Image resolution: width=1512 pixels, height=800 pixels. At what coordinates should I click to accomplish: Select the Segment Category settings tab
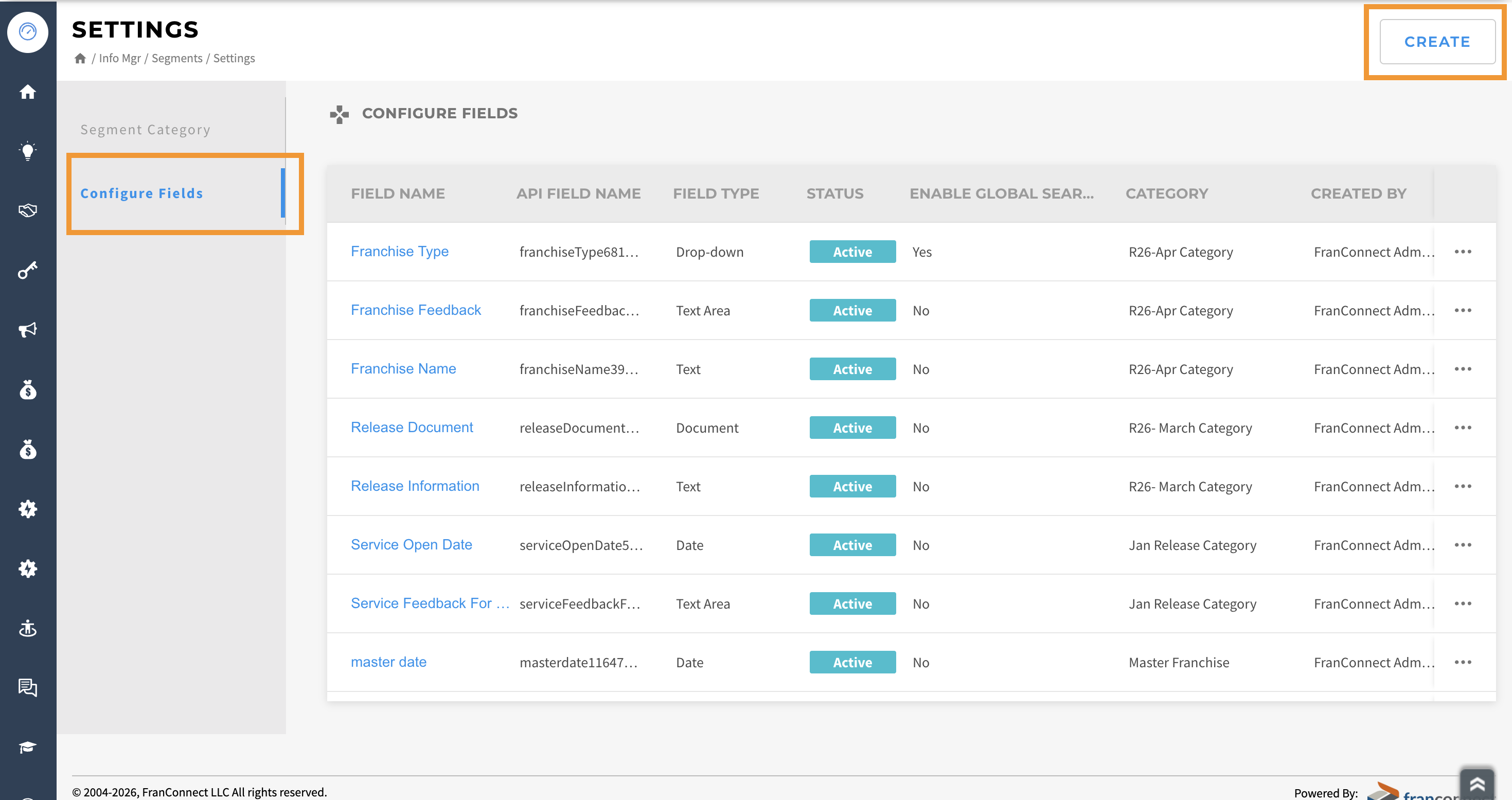(145, 130)
